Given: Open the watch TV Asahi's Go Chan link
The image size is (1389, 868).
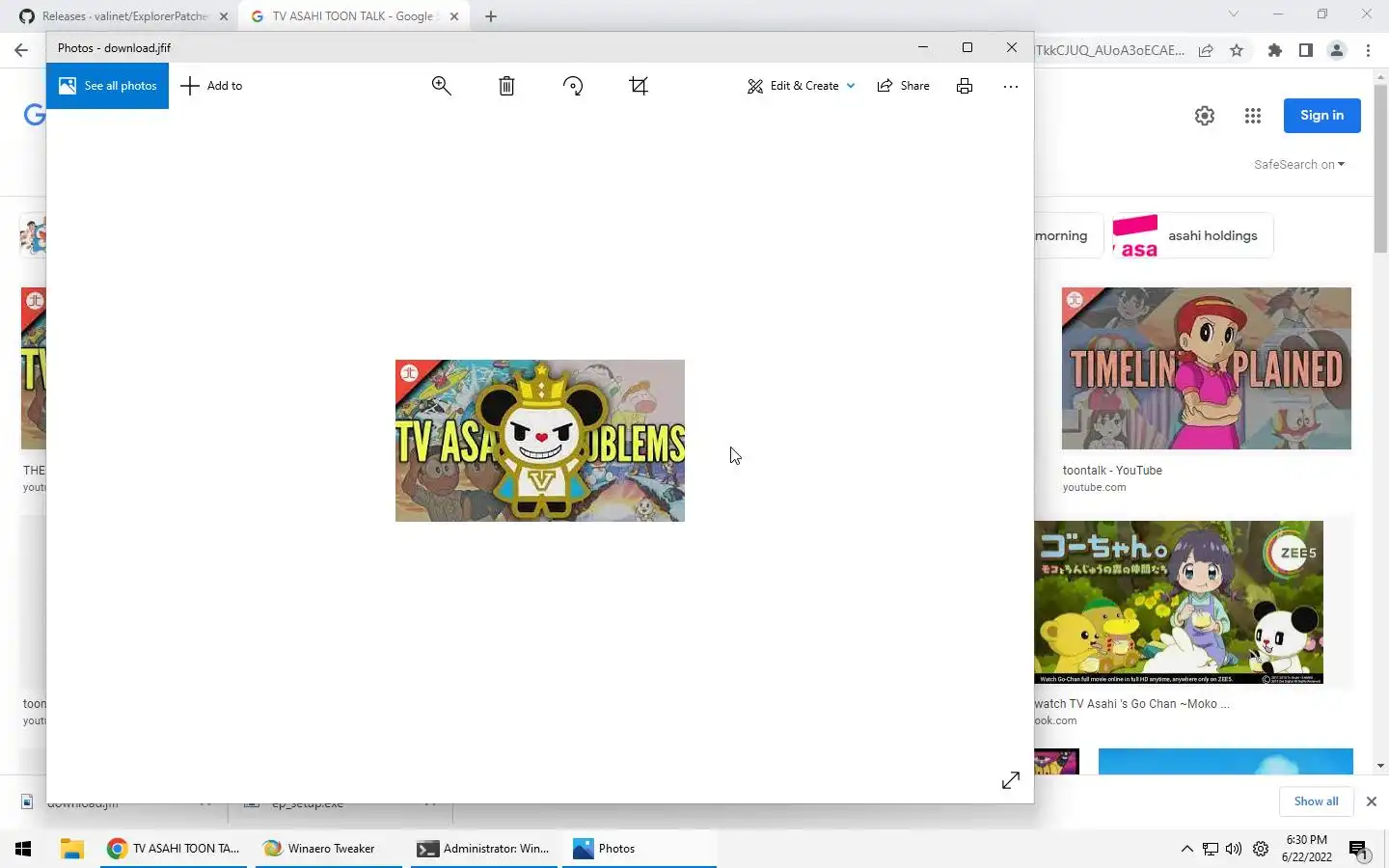Looking at the screenshot, I should tap(1131, 704).
